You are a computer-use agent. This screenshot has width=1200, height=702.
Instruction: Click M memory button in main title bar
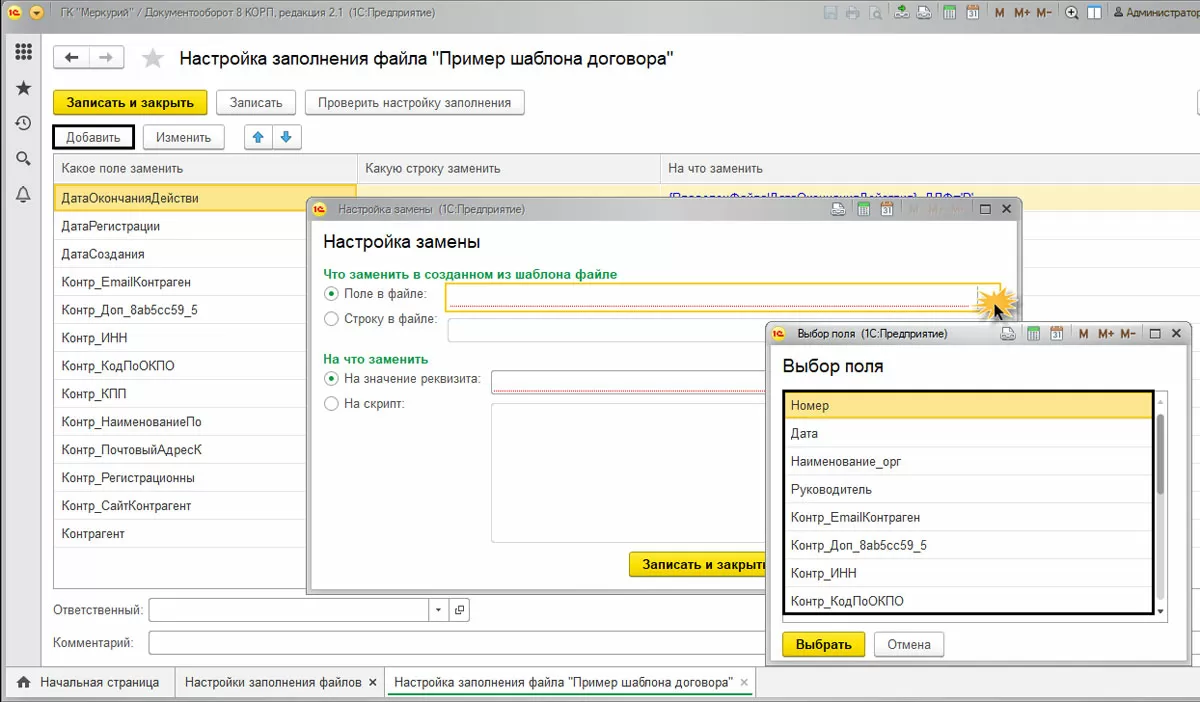click(x=999, y=13)
